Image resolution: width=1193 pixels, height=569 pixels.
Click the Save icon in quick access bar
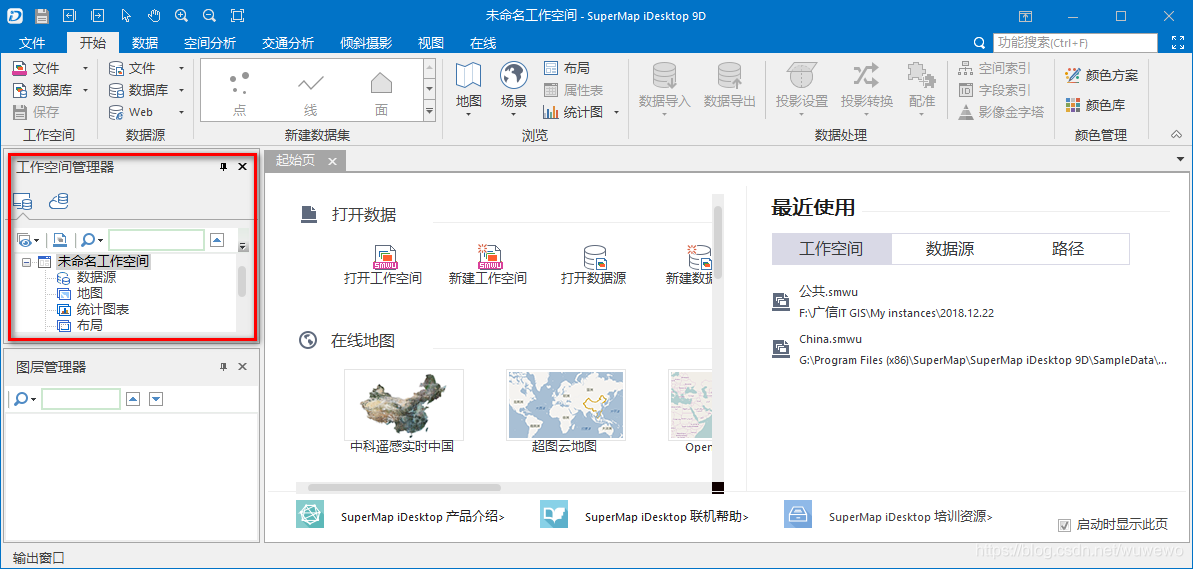click(42, 15)
